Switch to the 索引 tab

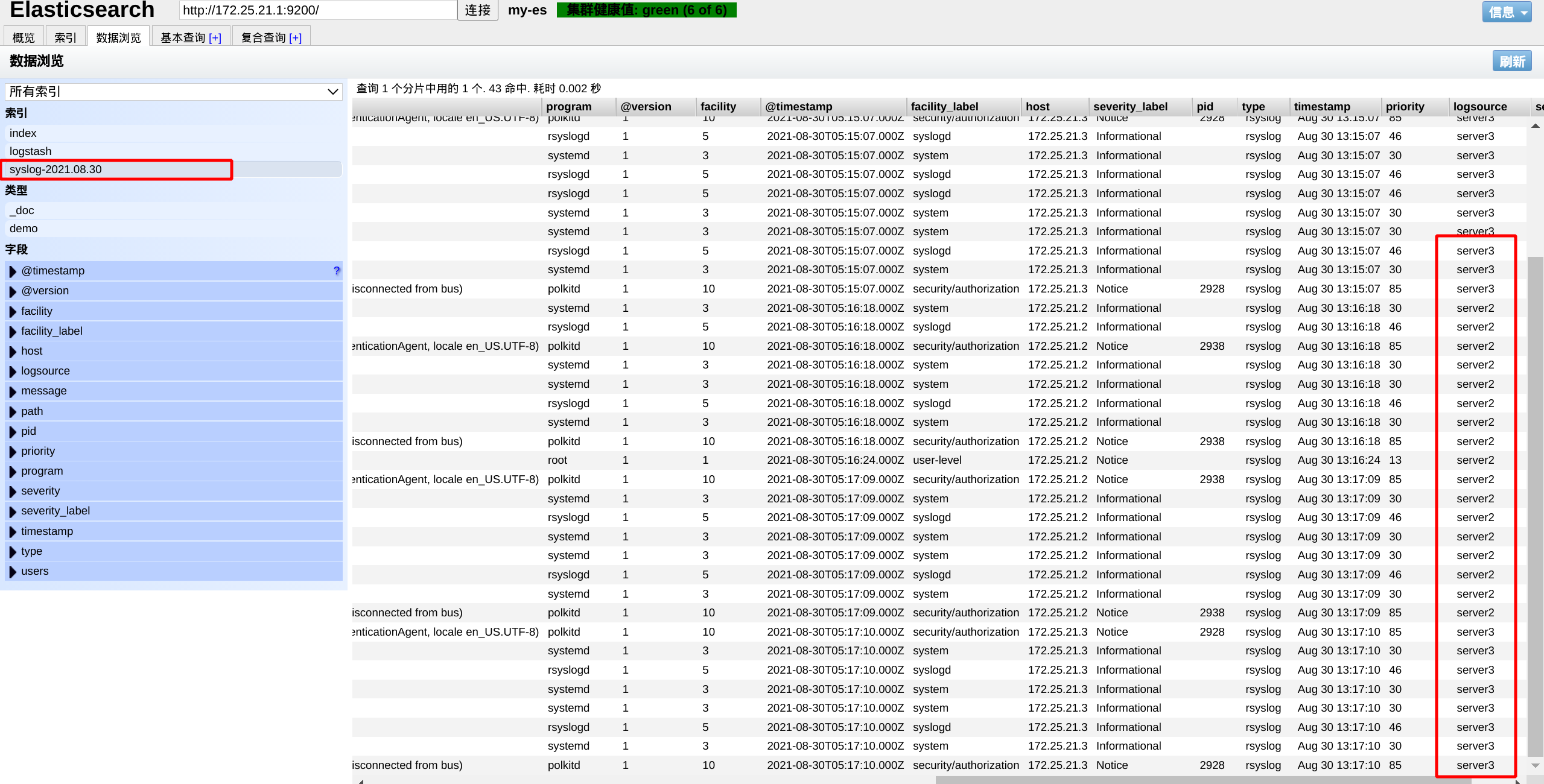(65, 38)
